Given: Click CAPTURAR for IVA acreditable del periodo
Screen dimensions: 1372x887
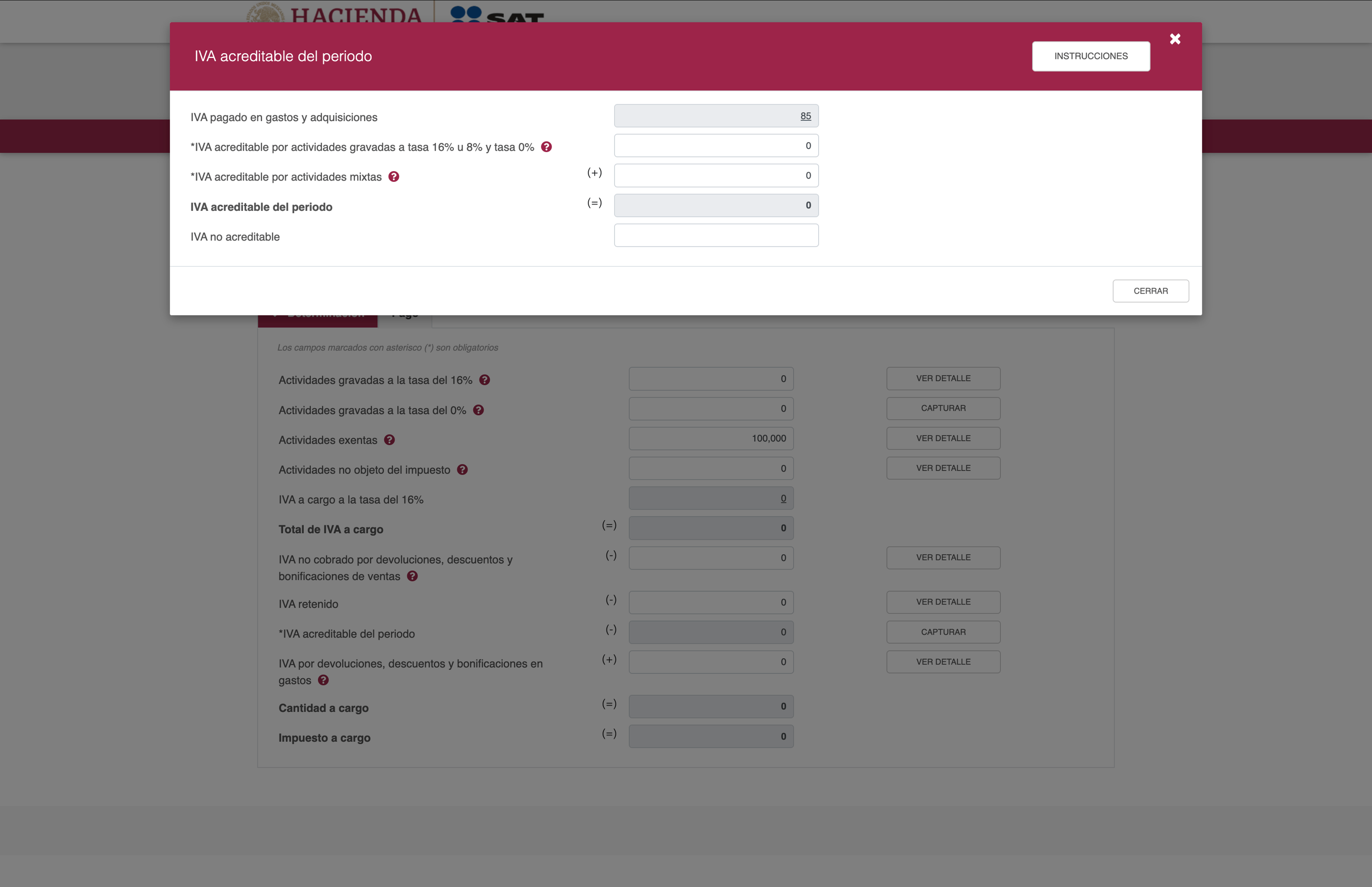Looking at the screenshot, I should click(943, 632).
